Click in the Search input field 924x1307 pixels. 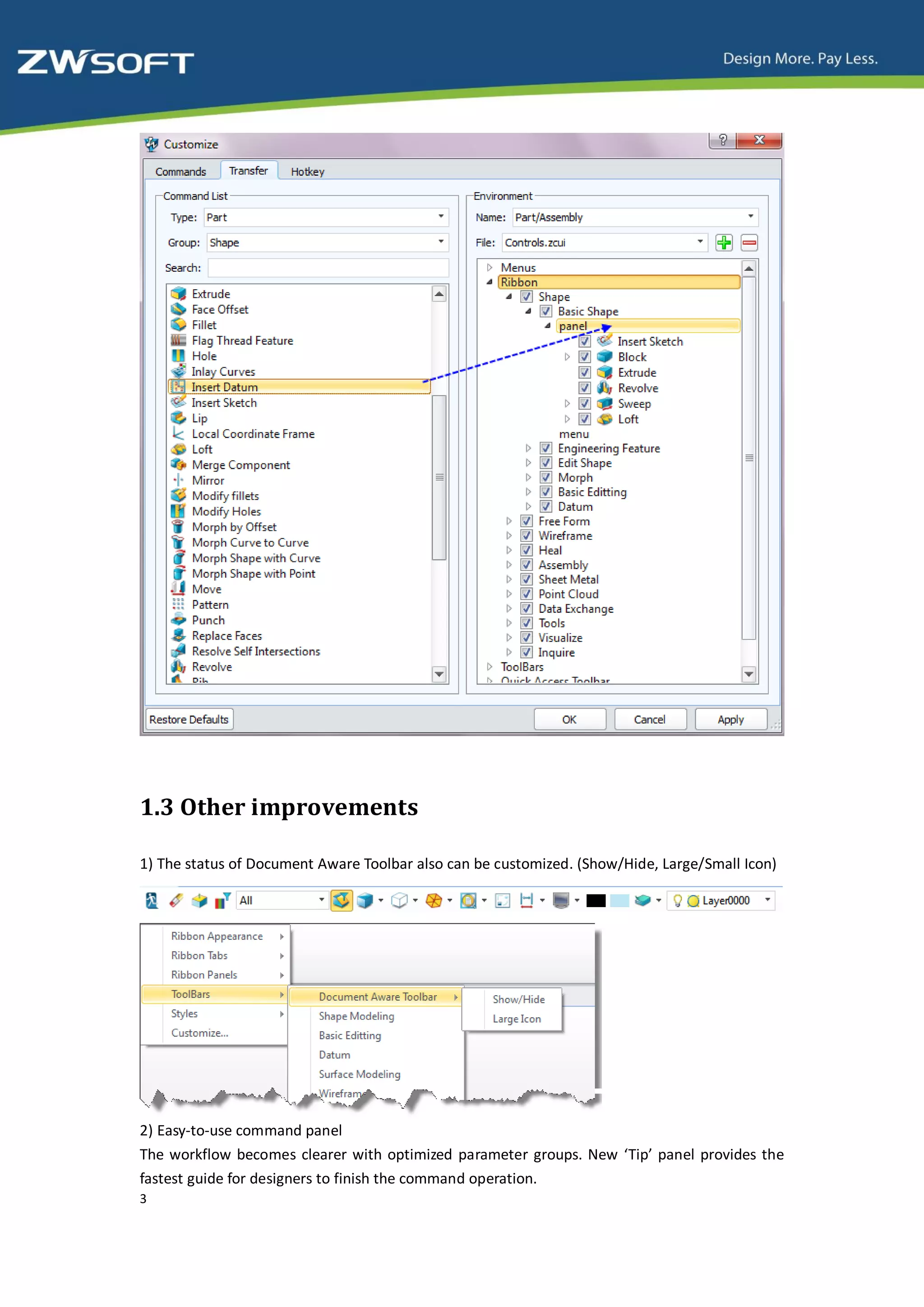[x=328, y=268]
